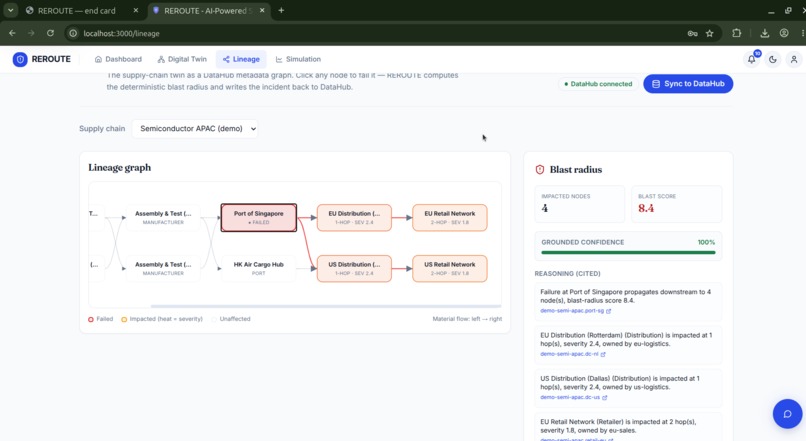
Task: Click the EU Distribution node
Action: [354, 217]
